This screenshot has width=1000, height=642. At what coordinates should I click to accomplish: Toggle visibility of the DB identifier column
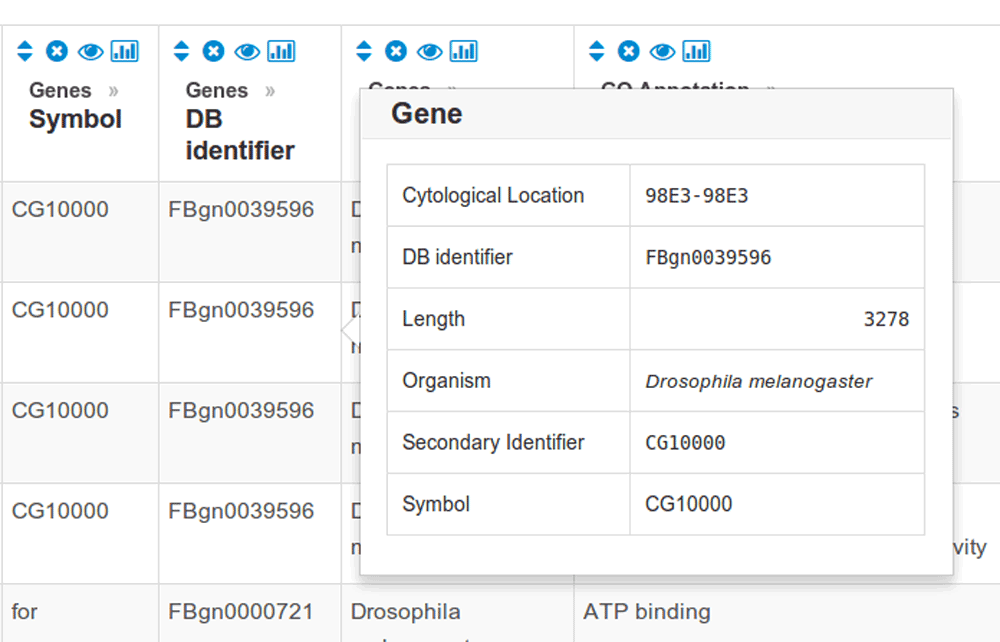(x=248, y=51)
